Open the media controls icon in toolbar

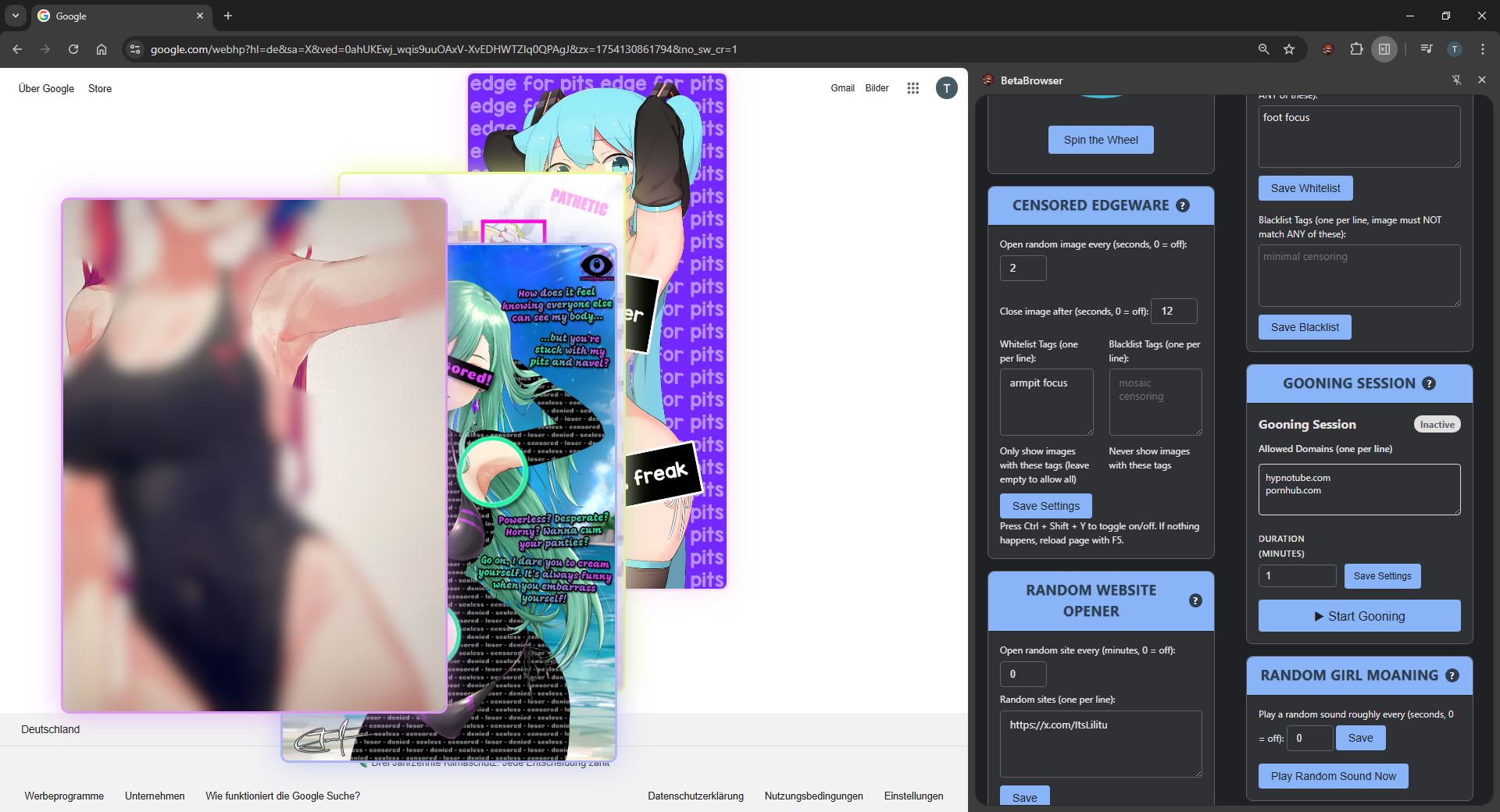1427,49
